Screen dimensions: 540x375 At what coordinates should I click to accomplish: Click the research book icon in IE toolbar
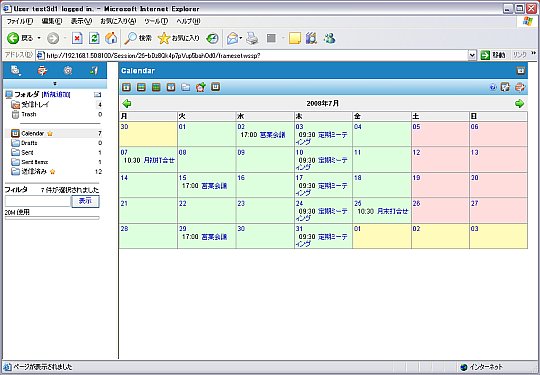click(311, 38)
